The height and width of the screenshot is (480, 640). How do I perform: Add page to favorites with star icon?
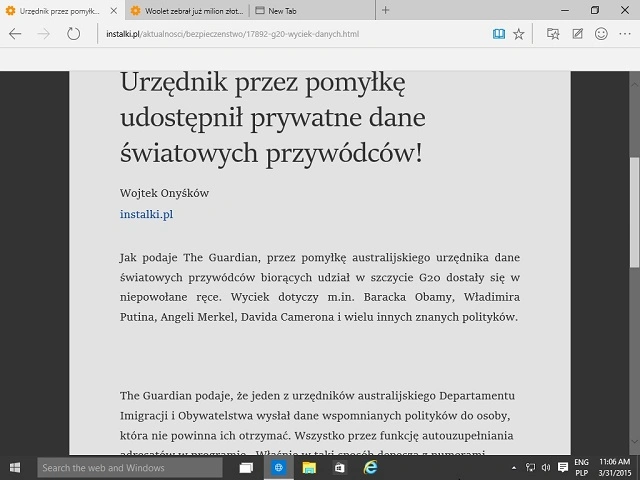tap(518, 34)
